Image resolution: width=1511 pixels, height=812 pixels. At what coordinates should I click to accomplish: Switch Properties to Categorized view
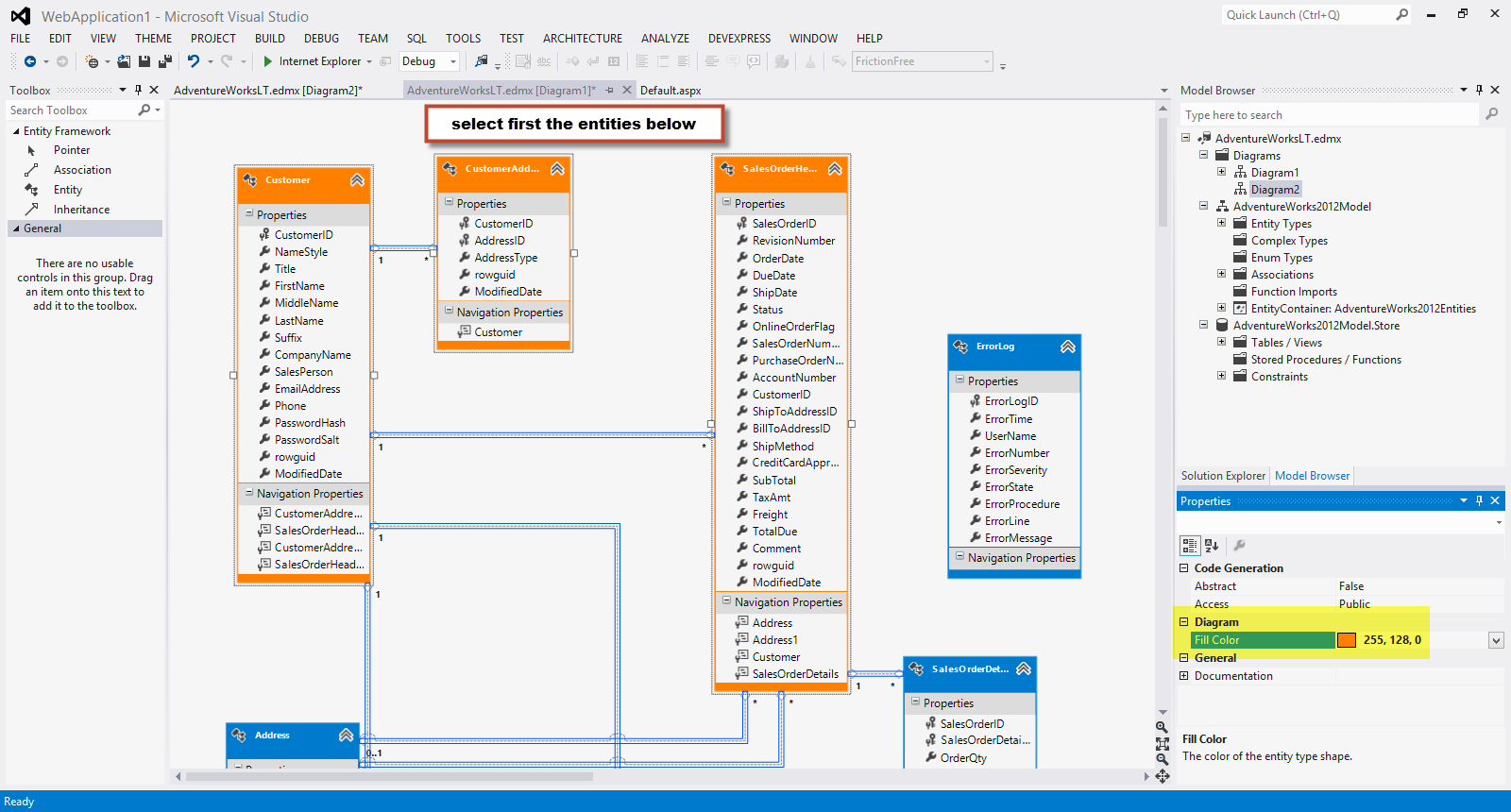(x=1190, y=545)
